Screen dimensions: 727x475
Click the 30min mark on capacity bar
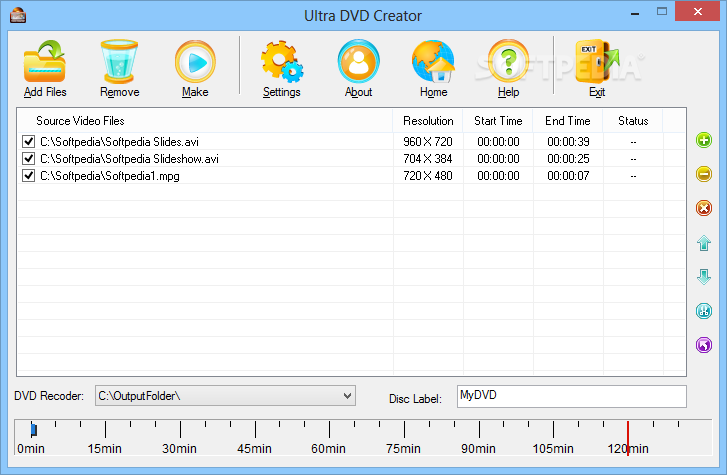point(179,449)
